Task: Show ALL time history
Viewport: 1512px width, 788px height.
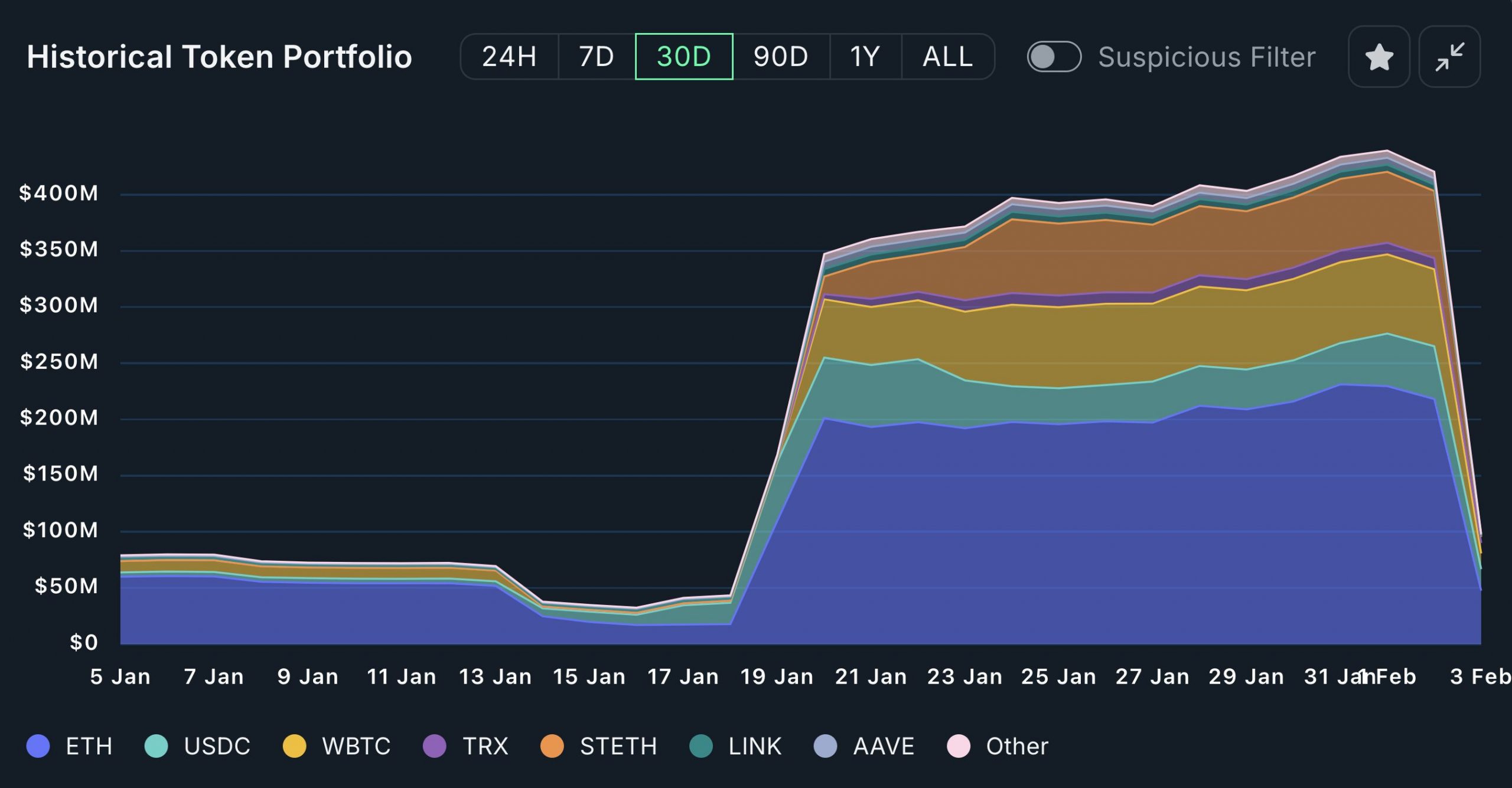Action: (x=947, y=57)
